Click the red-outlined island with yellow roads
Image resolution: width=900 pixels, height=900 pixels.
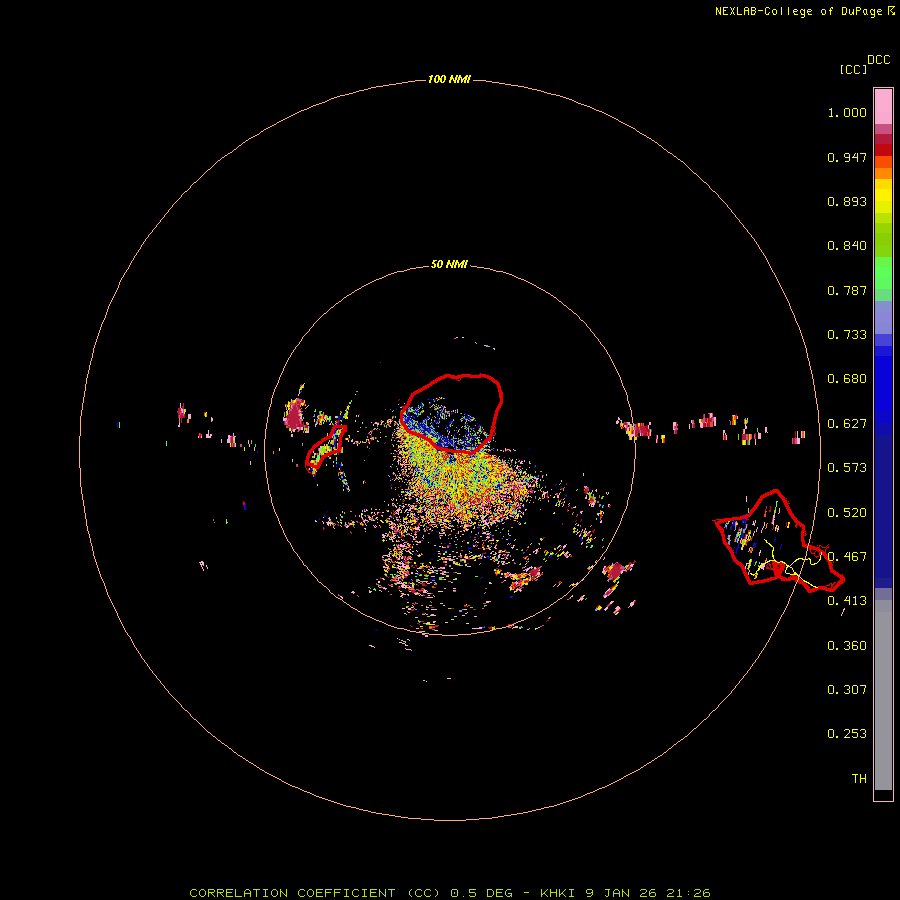click(778, 542)
